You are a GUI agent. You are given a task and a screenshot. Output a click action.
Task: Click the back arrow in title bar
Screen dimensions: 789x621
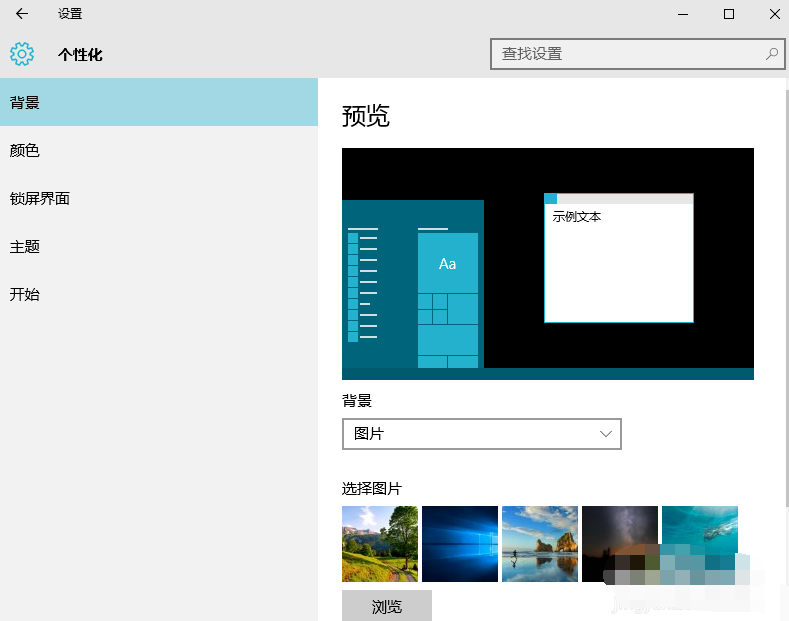click(x=21, y=14)
